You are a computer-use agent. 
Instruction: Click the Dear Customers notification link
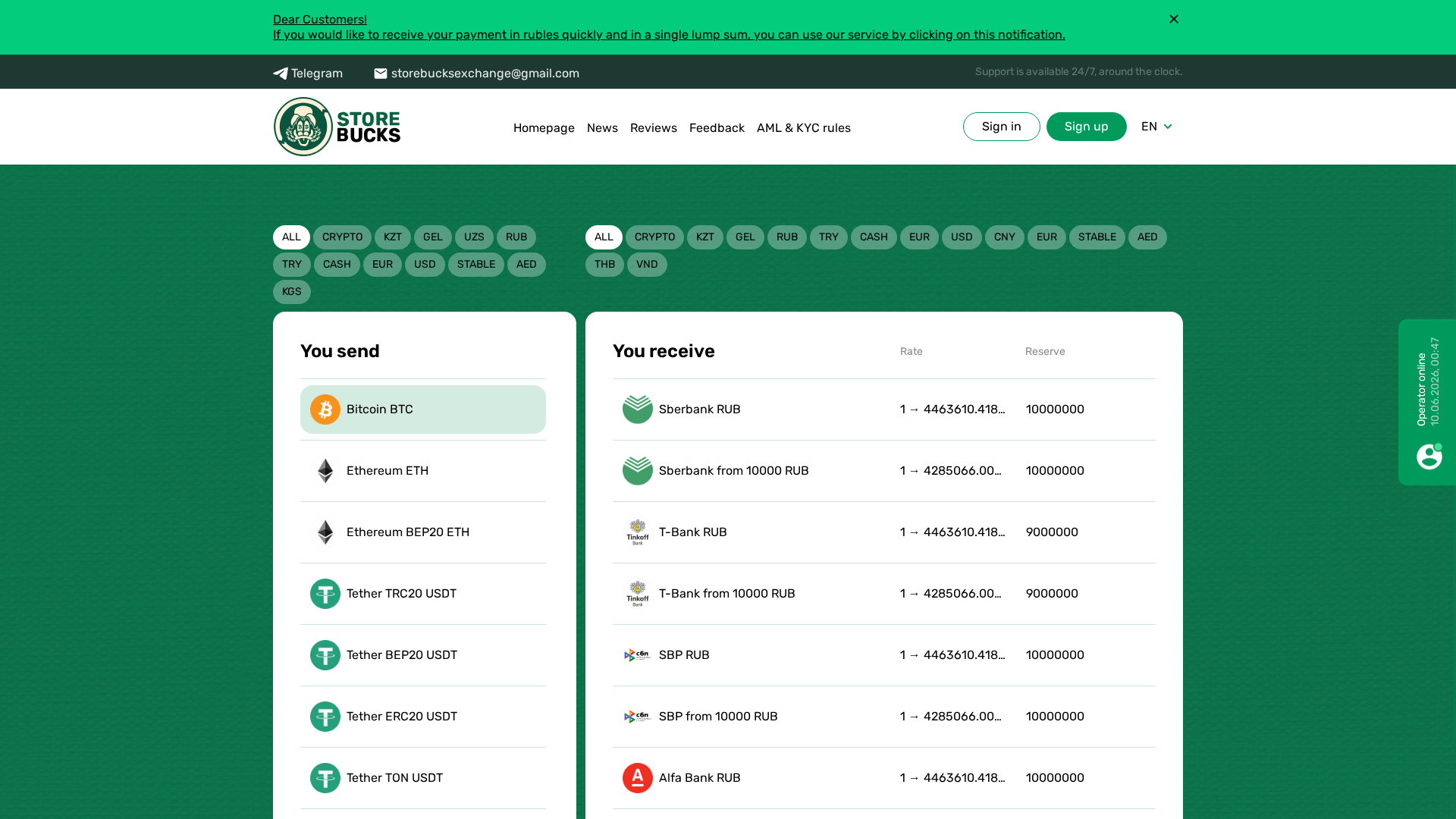(320, 20)
